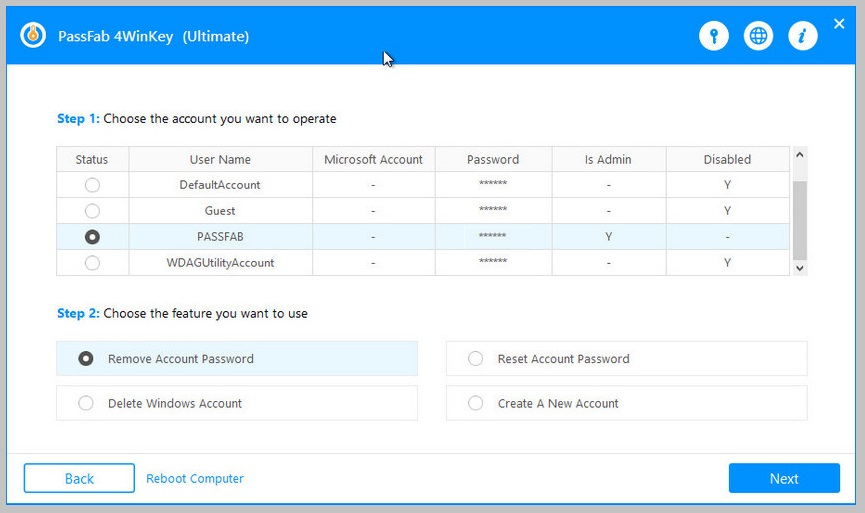Select the DefaultAccount radio button

coord(92,185)
